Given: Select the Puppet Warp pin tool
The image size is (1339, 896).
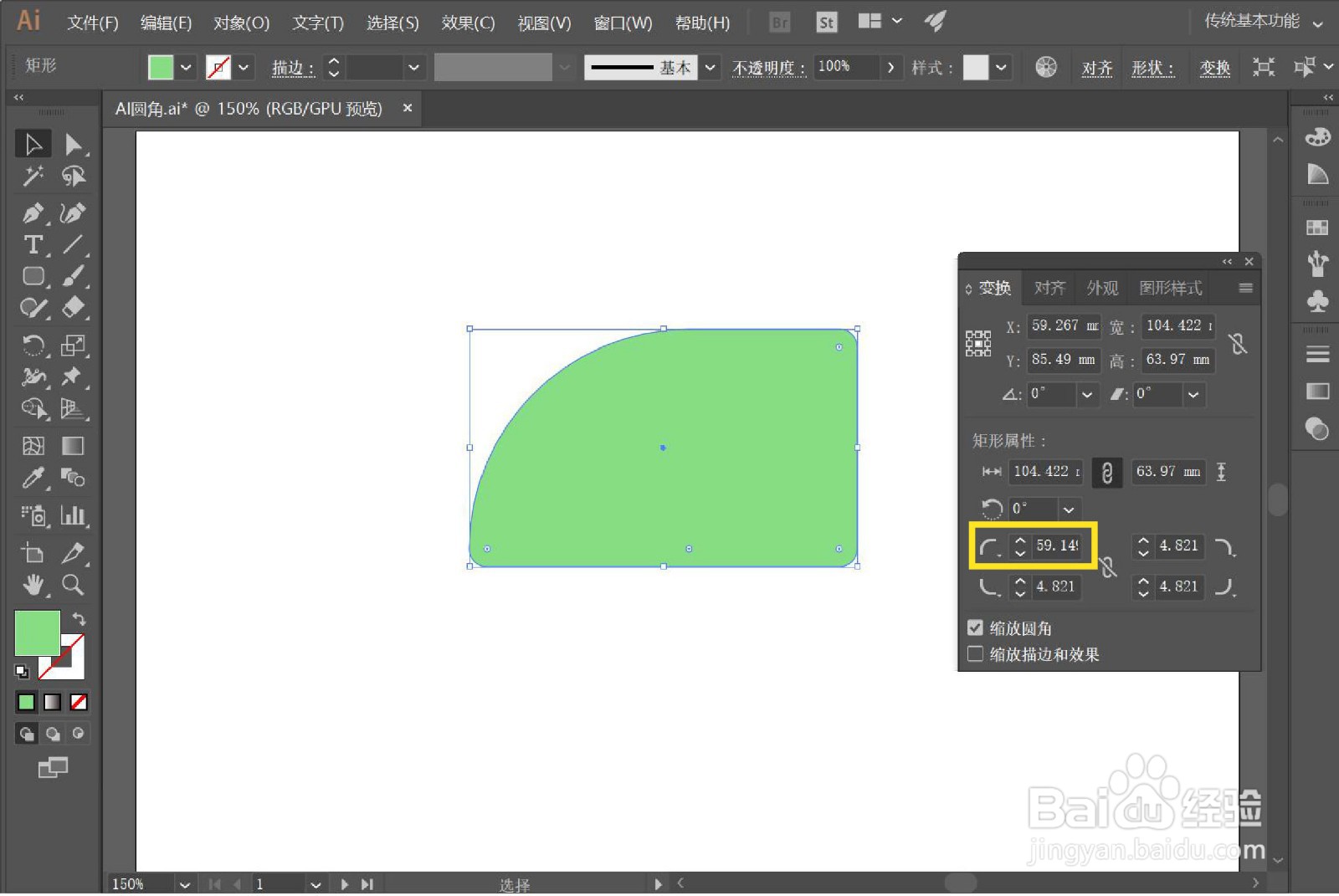Looking at the screenshot, I should (74, 376).
